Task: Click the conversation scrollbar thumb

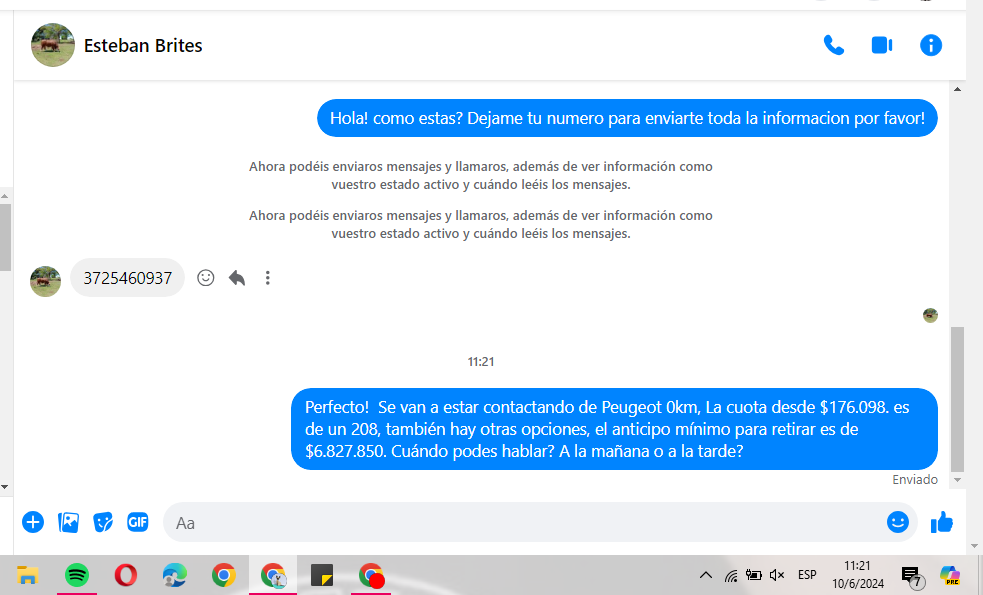Action: coord(957,399)
